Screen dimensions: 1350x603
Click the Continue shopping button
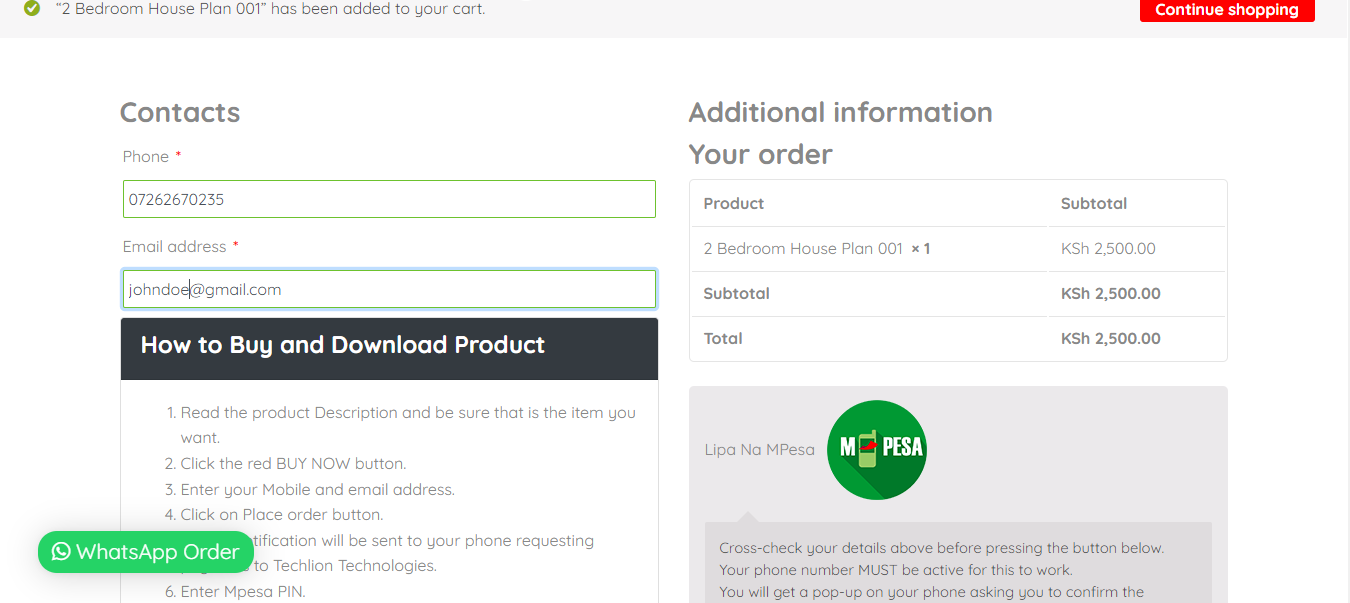(1227, 10)
